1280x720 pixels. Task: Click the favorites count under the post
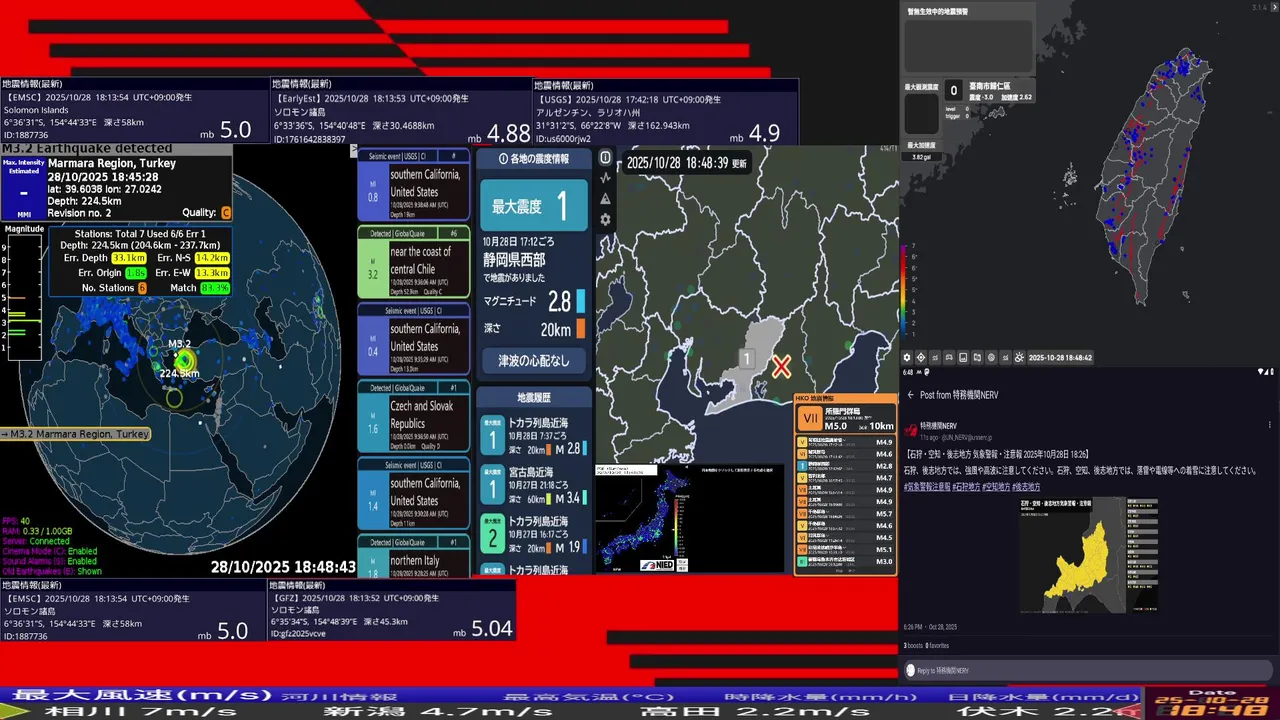click(937, 646)
